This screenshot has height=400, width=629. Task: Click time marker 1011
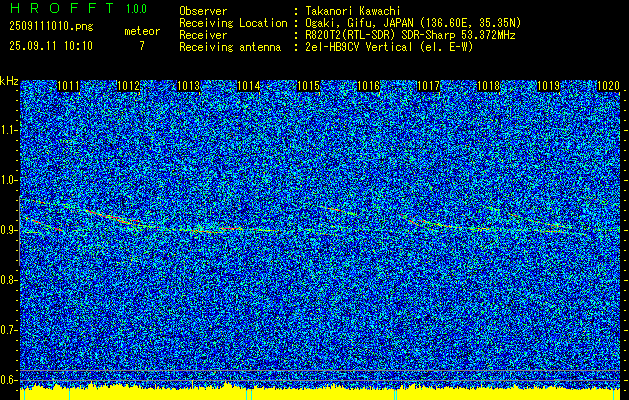[x=69, y=86]
